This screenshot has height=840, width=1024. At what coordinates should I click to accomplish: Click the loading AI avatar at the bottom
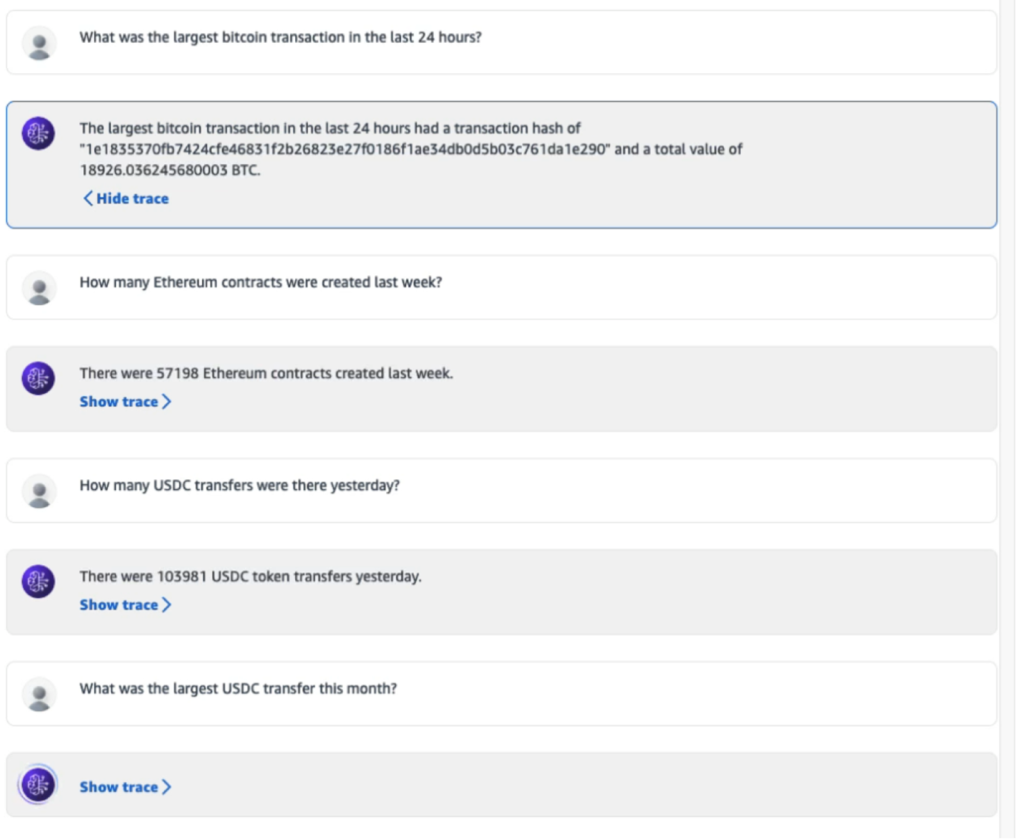pyautogui.click(x=38, y=786)
